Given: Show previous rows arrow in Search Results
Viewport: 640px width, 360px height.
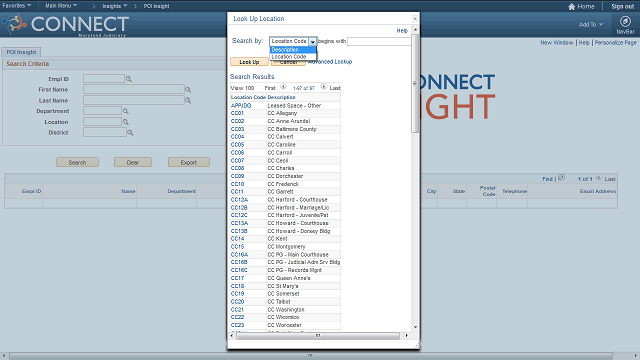Looking at the screenshot, I should pyautogui.click(x=283, y=87).
